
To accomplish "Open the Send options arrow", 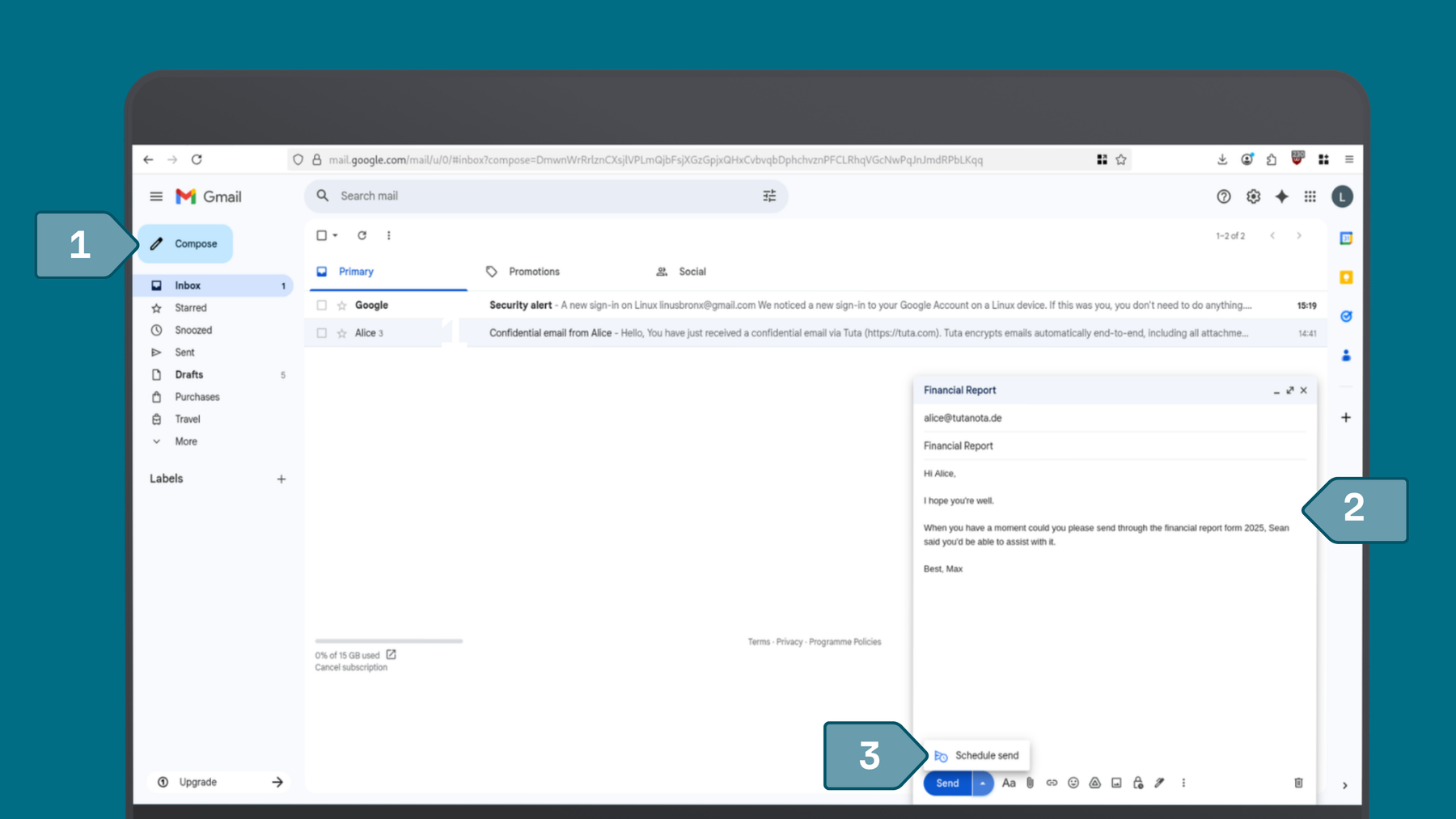I will (x=983, y=783).
